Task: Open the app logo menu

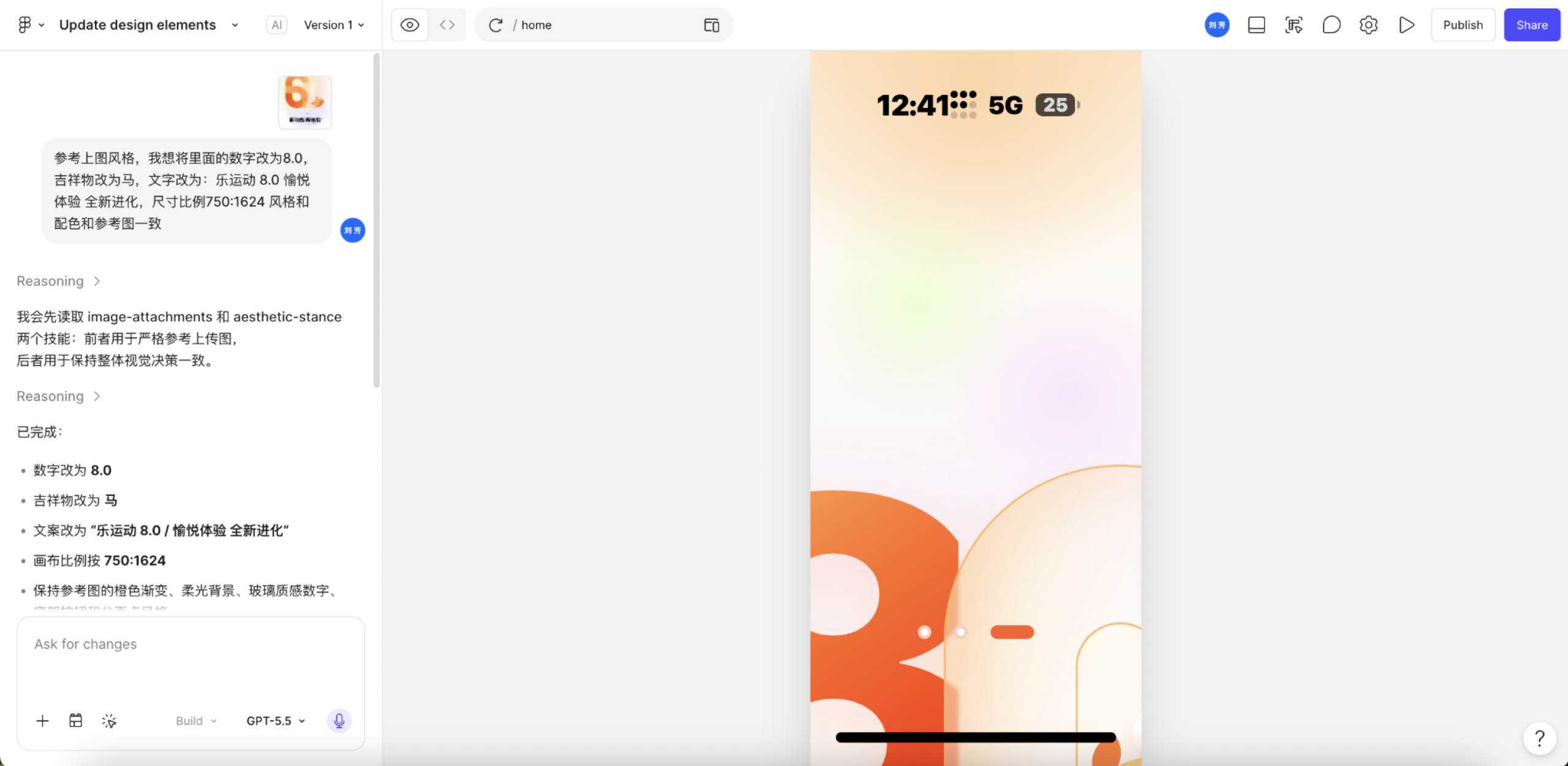Action: tap(31, 25)
